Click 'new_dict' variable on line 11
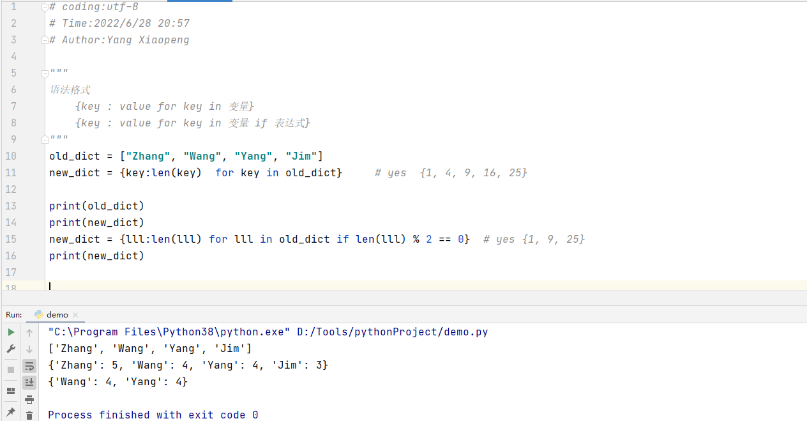 (x=75, y=172)
